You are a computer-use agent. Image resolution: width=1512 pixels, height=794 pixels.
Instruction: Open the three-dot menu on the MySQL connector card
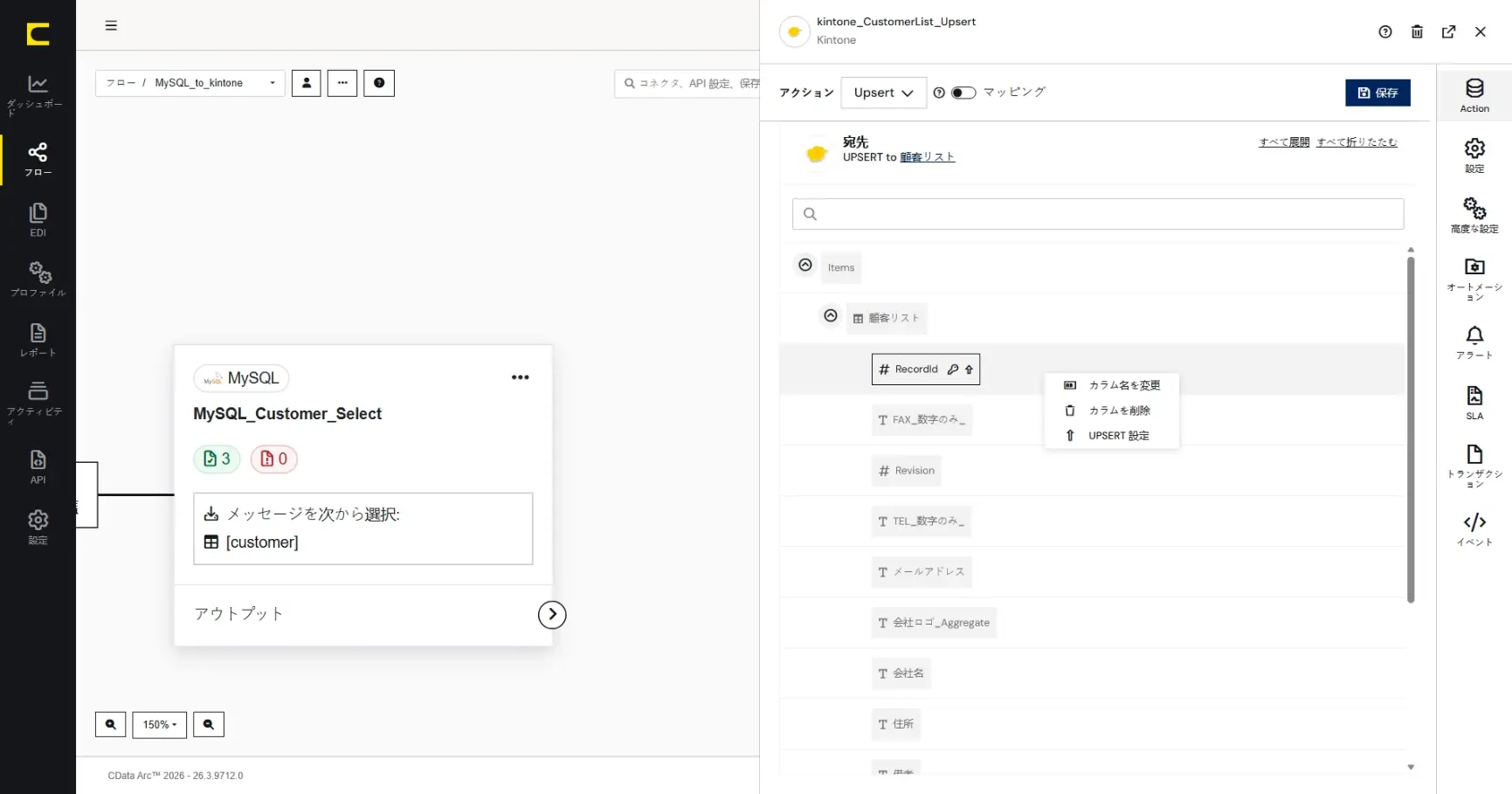pyautogui.click(x=521, y=377)
